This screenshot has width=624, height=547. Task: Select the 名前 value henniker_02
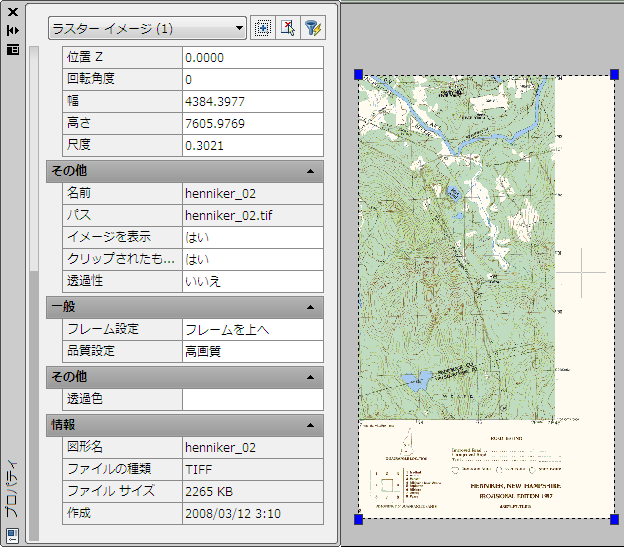click(253, 194)
